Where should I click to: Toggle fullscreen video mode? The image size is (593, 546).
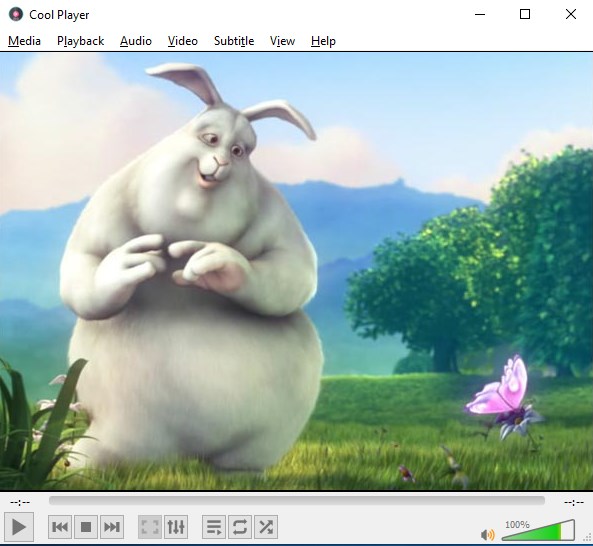(x=150, y=527)
